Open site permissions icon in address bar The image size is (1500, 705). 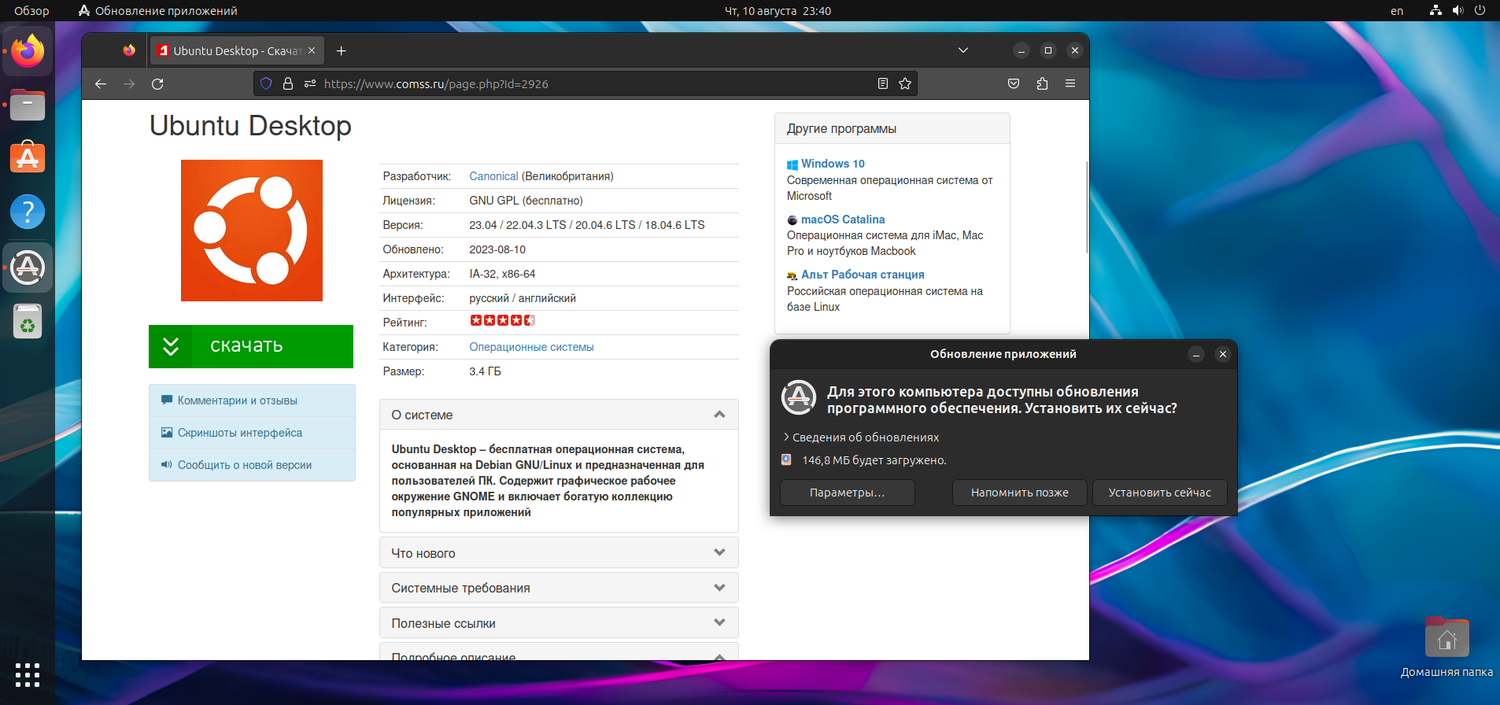coord(310,84)
